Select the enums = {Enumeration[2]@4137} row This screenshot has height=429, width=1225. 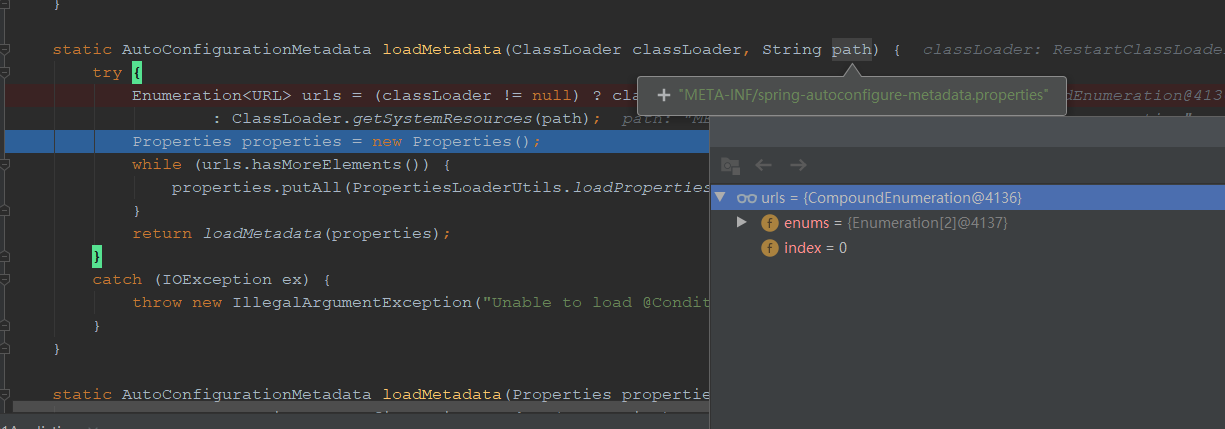coord(967,222)
